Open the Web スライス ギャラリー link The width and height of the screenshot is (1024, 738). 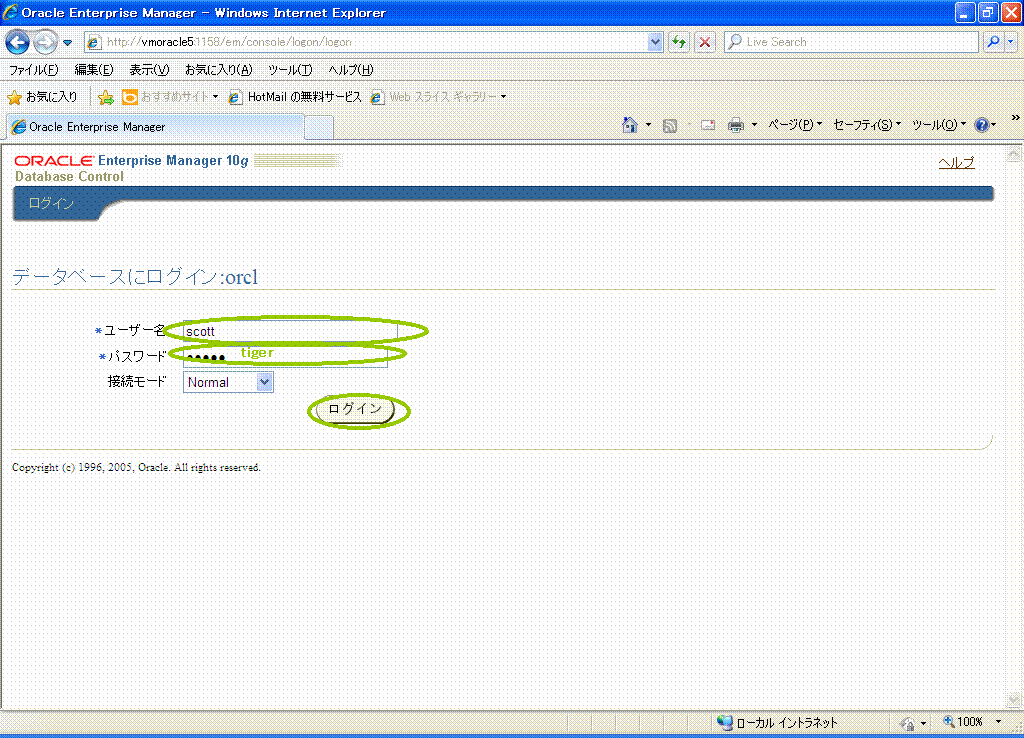pos(438,97)
